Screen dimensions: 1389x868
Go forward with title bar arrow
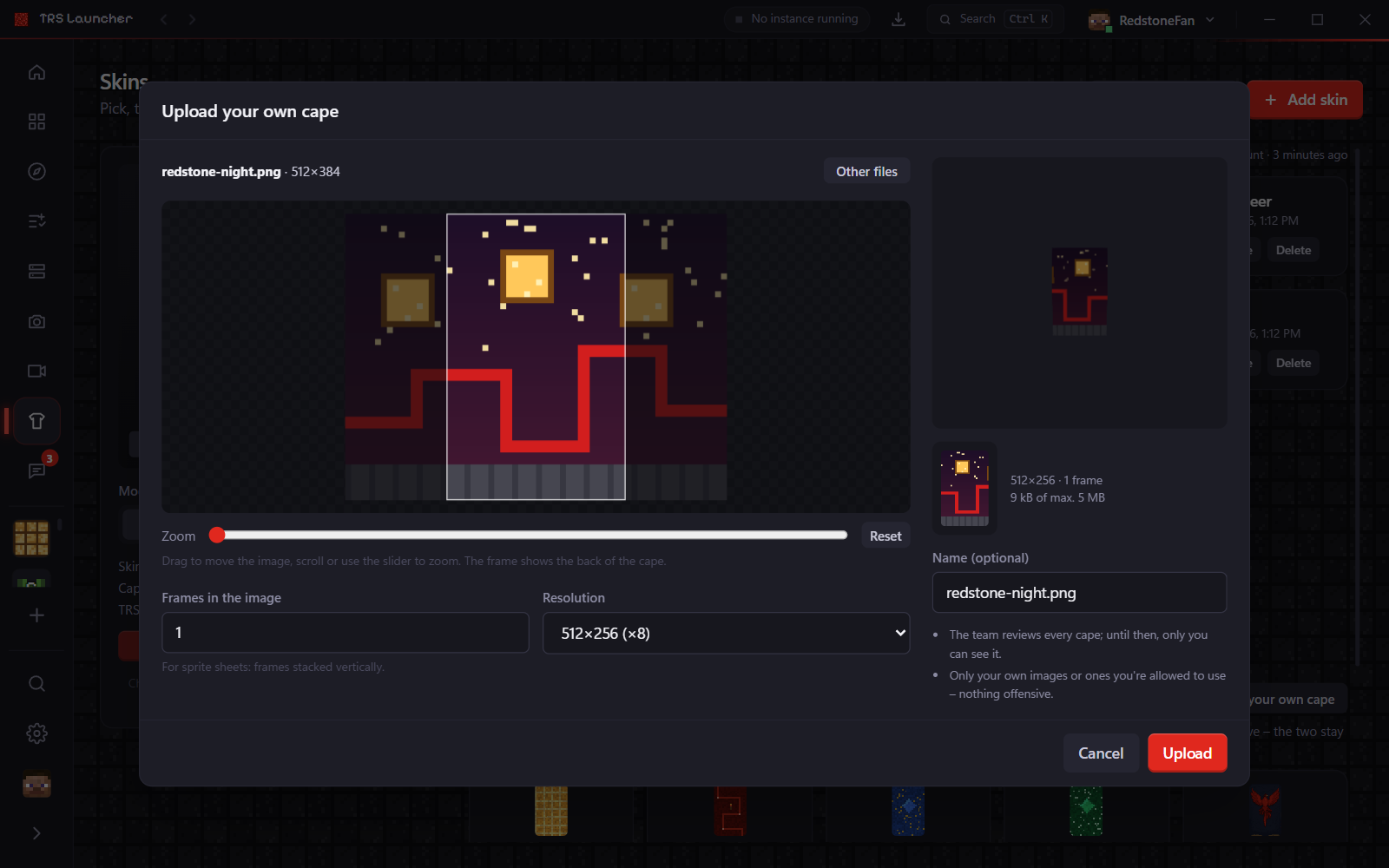[192, 19]
